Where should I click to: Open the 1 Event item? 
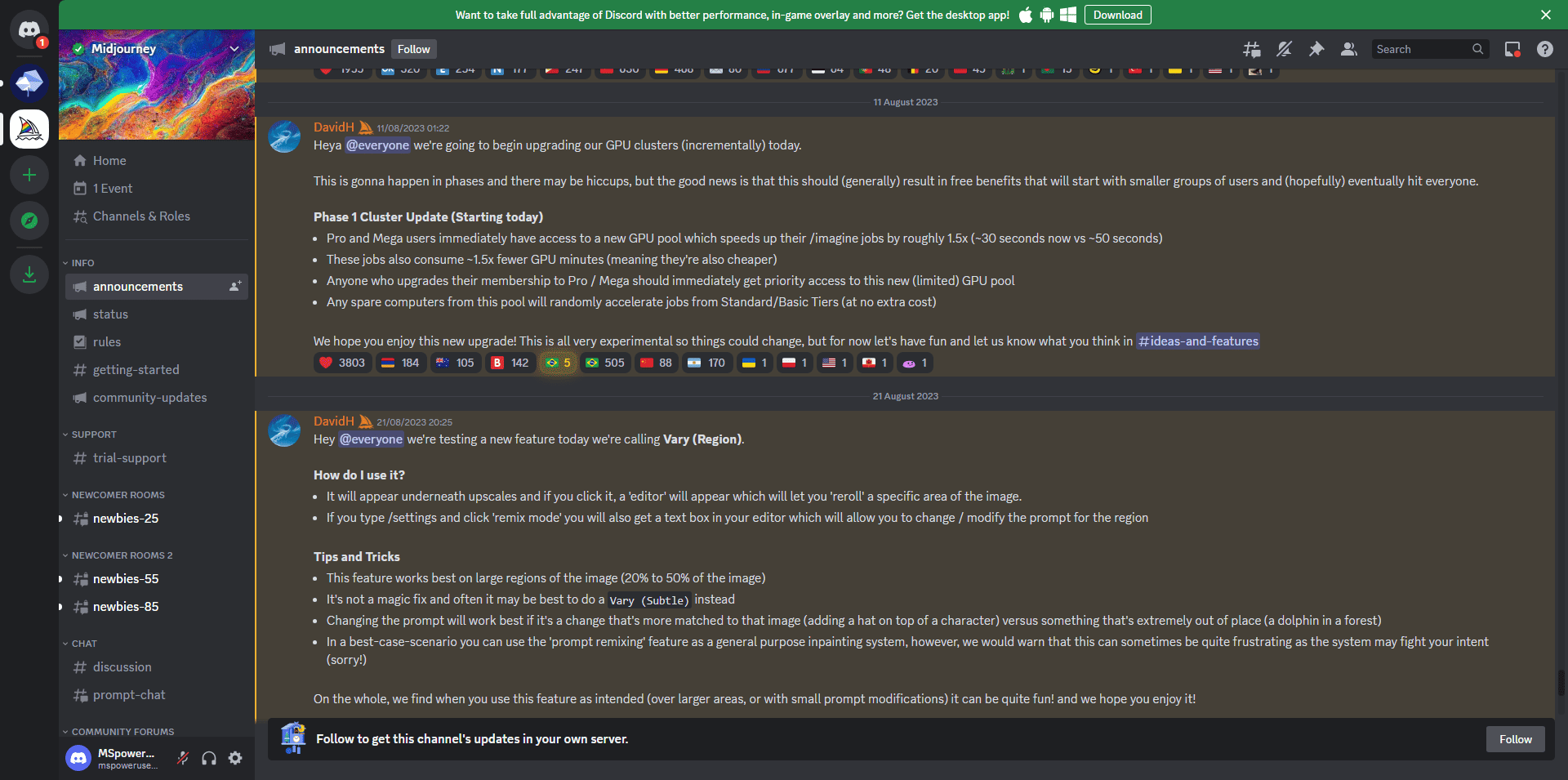pyautogui.click(x=157, y=189)
